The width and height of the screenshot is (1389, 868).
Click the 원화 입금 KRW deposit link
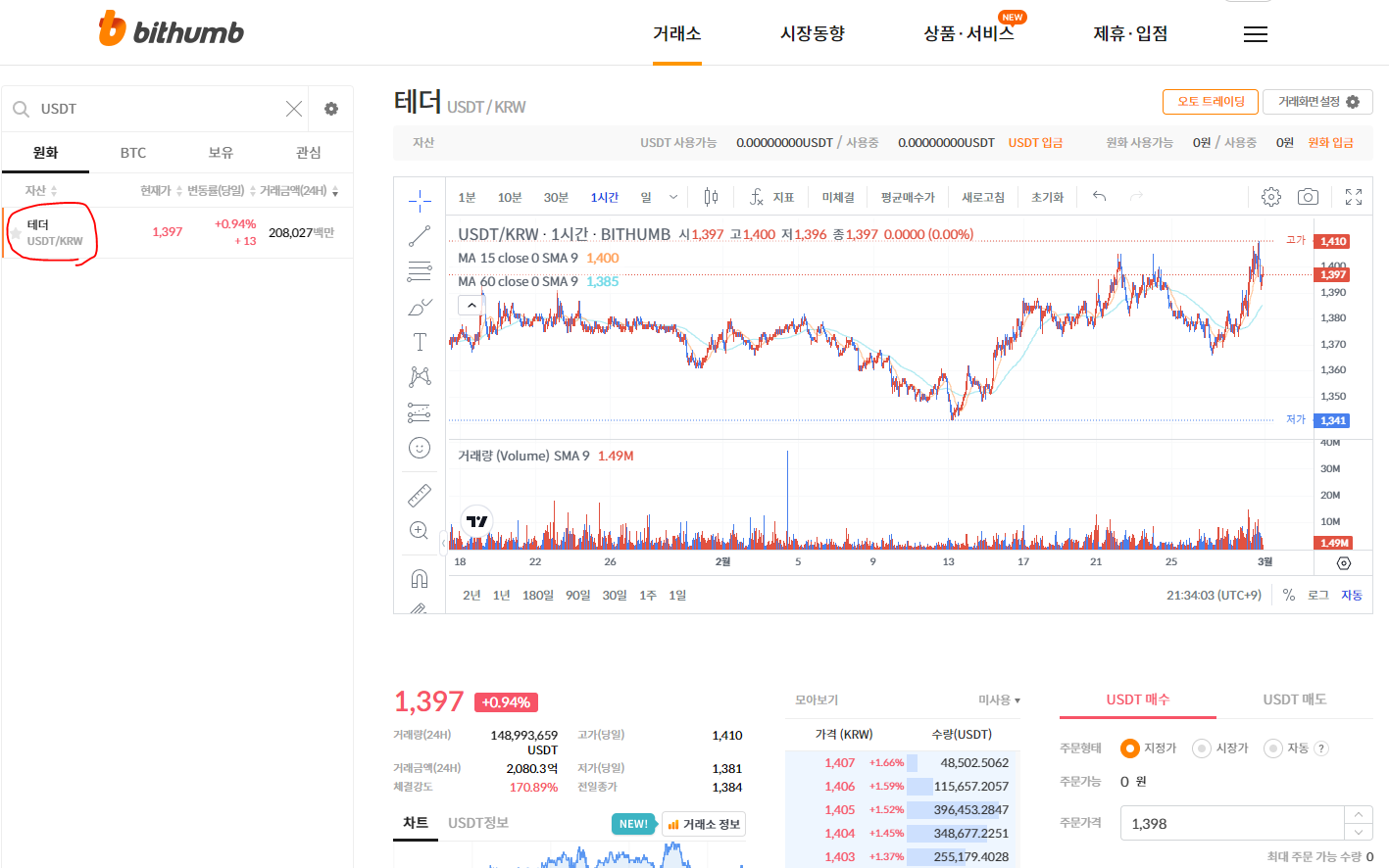coord(1330,143)
